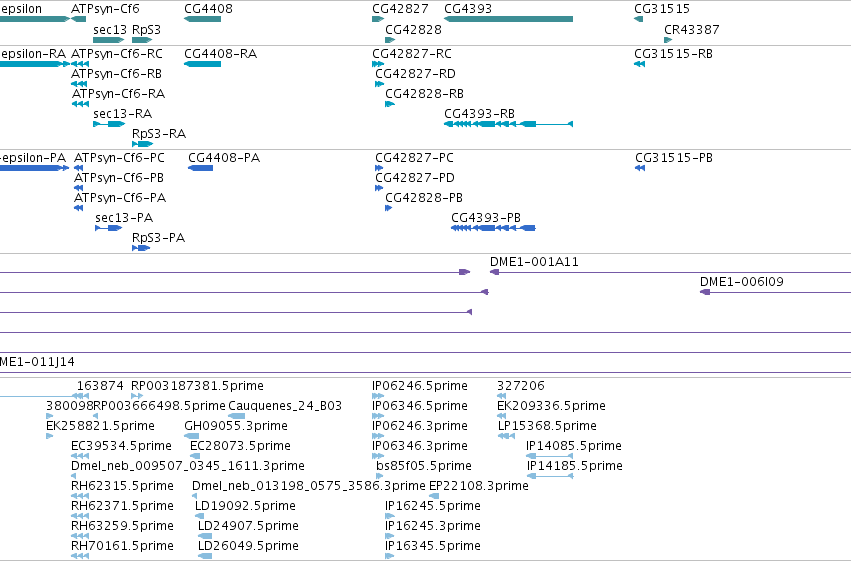Select EST RH62371.5prime
851x561 pixels.
pyautogui.click(x=123, y=506)
